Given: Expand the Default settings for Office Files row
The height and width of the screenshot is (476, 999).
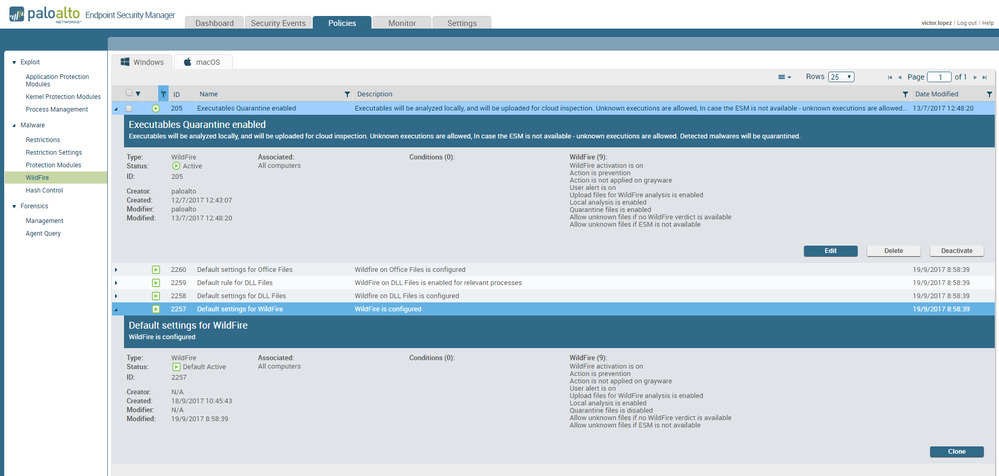Looking at the screenshot, I should (x=116, y=270).
